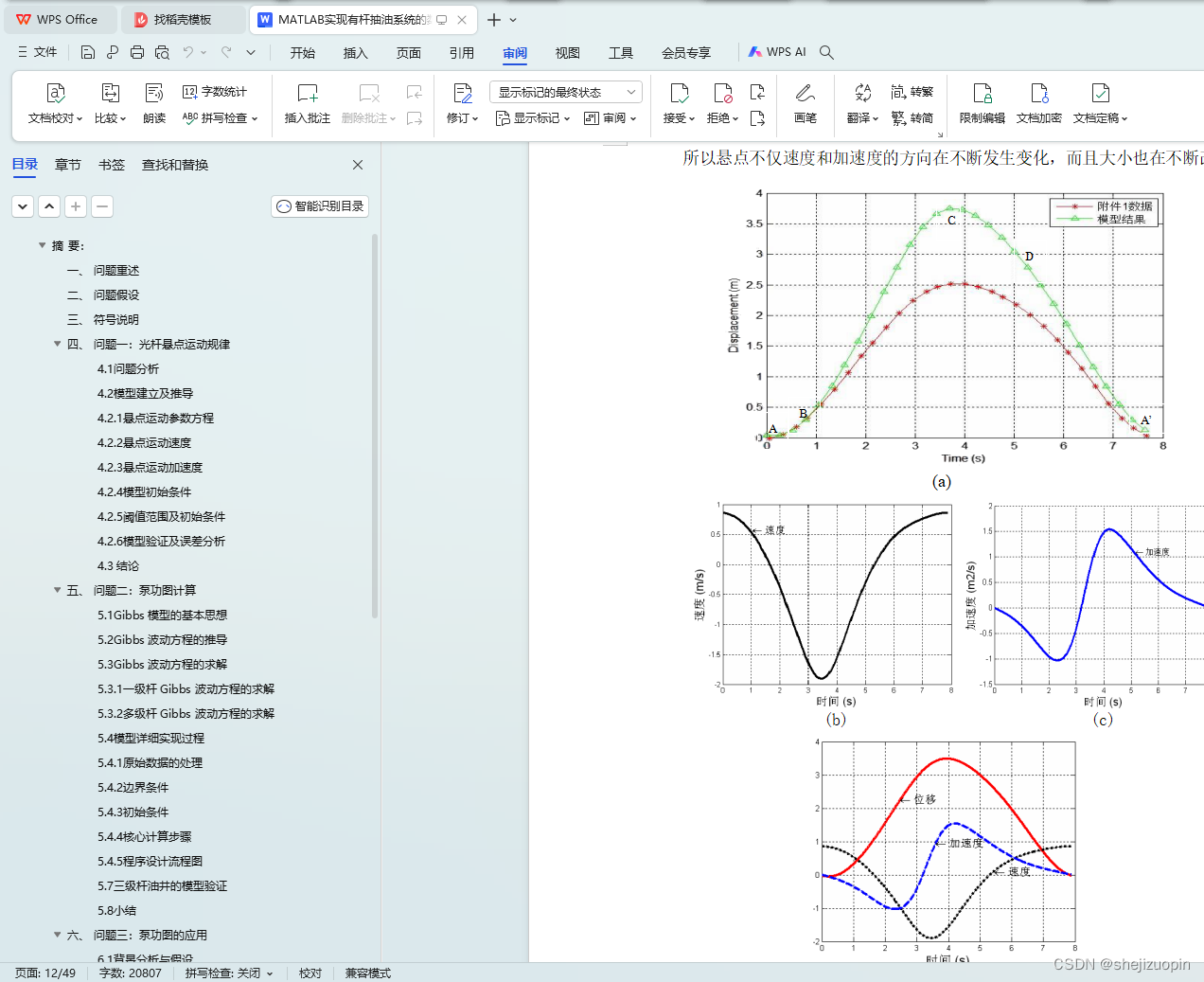Switch to the 引用 ribbon tab
Image resolution: width=1204 pixels, height=982 pixels.
(x=462, y=53)
